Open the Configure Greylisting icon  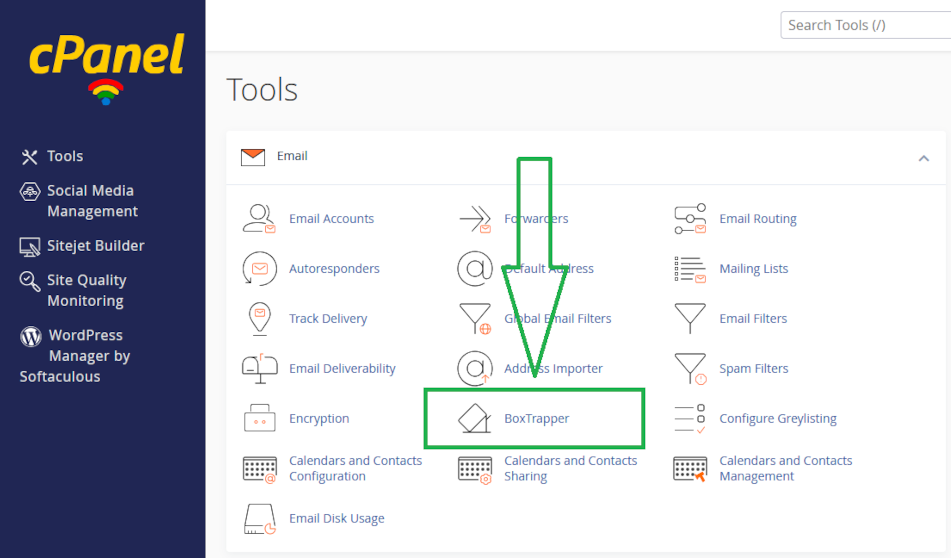(x=690, y=419)
